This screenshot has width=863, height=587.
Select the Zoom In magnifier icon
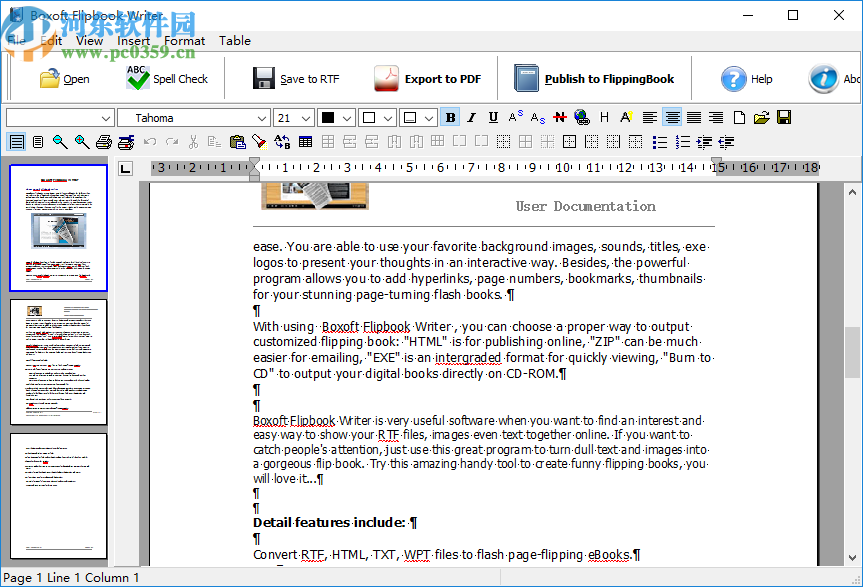pos(82,141)
